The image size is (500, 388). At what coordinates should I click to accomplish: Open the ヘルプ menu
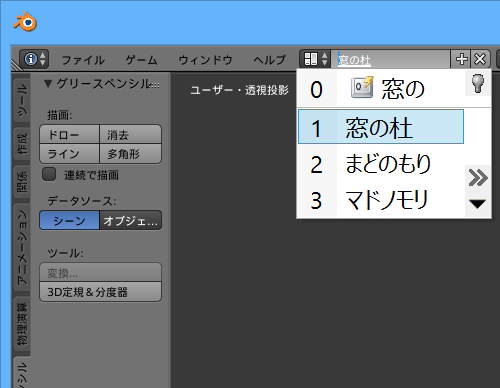pos(269,60)
